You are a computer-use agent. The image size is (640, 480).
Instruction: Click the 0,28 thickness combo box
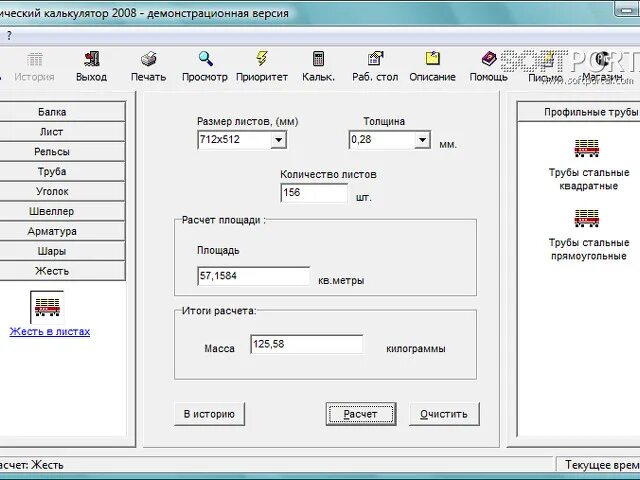(390, 140)
